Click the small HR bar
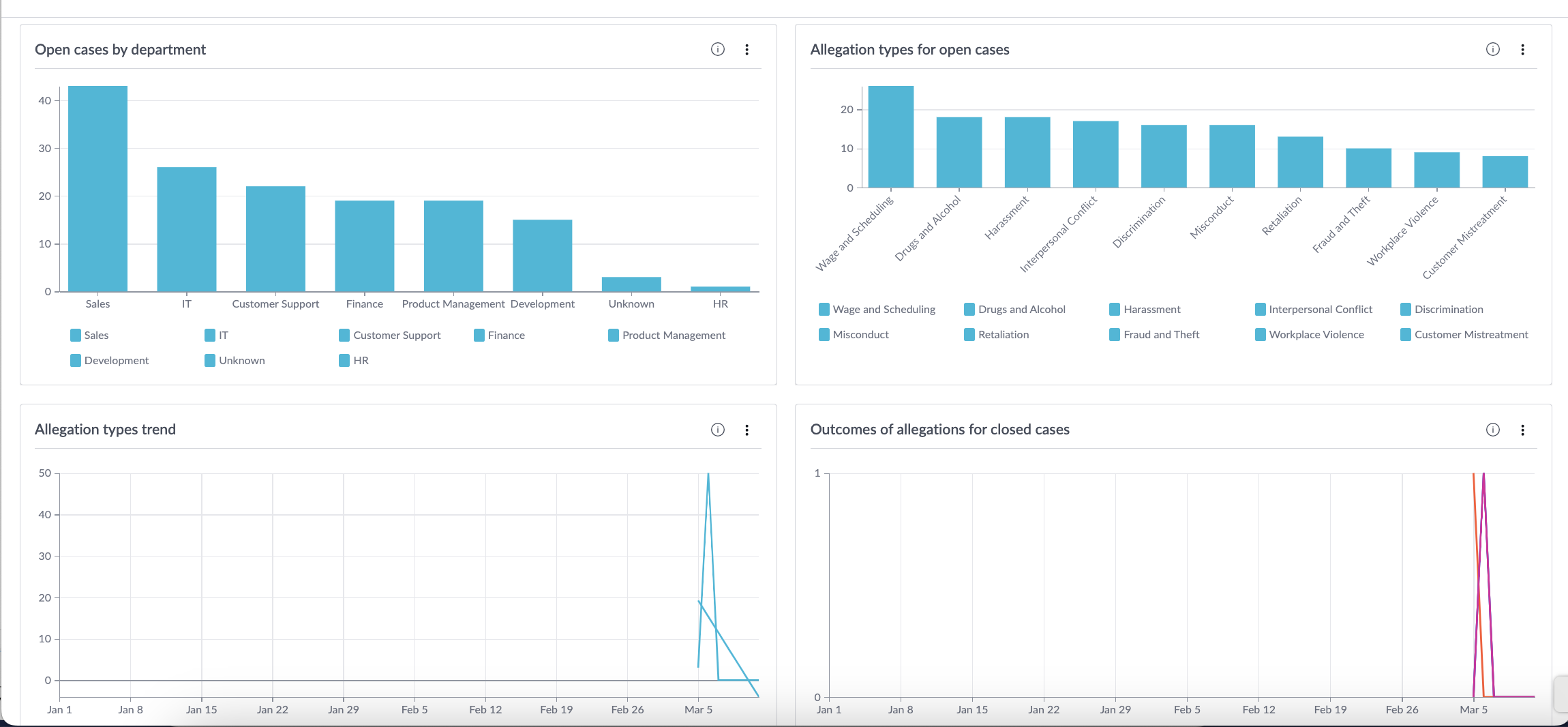The height and width of the screenshot is (727, 1568). (x=721, y=289)
